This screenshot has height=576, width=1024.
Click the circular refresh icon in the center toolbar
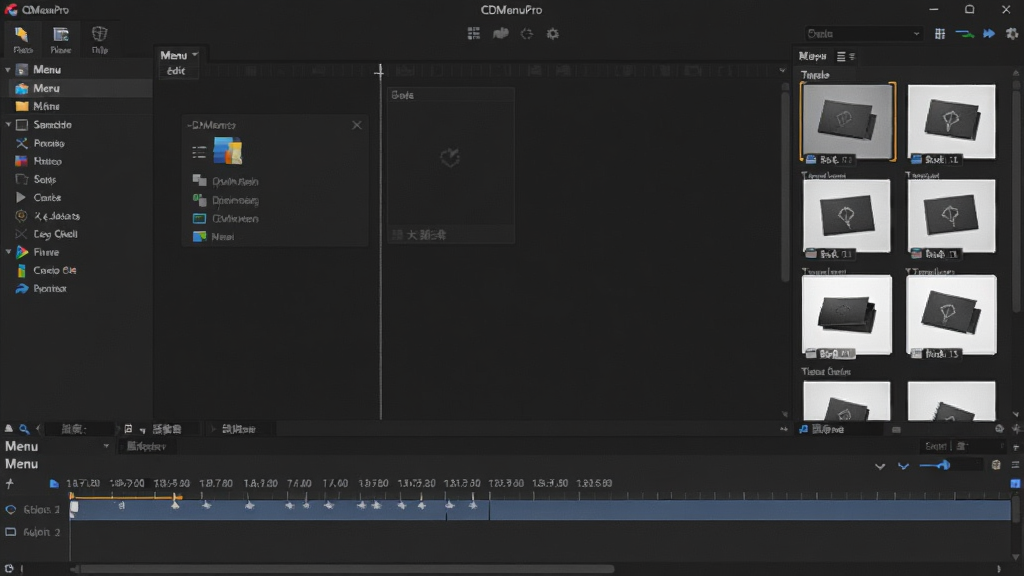point(526,33)
